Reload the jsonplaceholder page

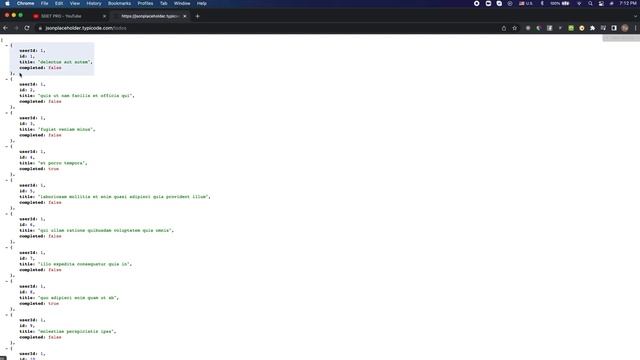pyautogui.click(x=27, y=28)
